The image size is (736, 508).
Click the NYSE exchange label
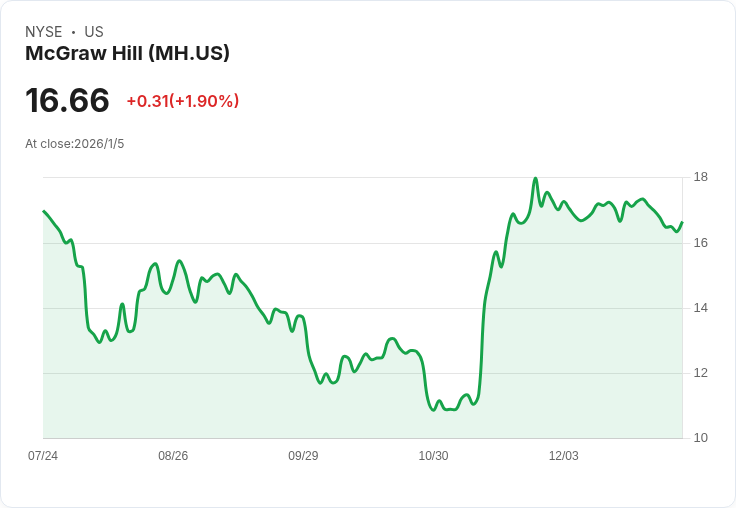coord(43,31)
